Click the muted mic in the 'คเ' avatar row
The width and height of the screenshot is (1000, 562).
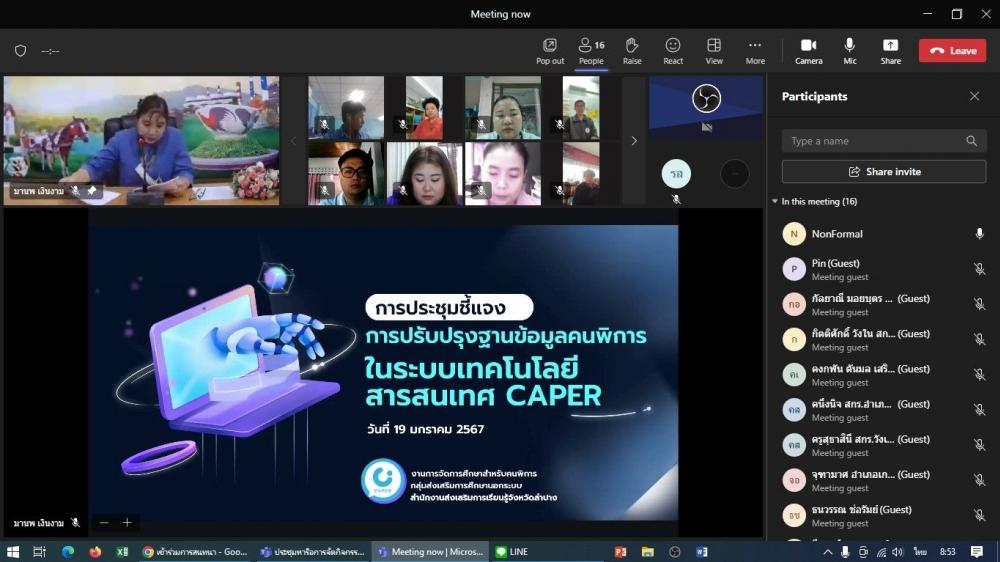pyautogui.click(x=979, y=374)
